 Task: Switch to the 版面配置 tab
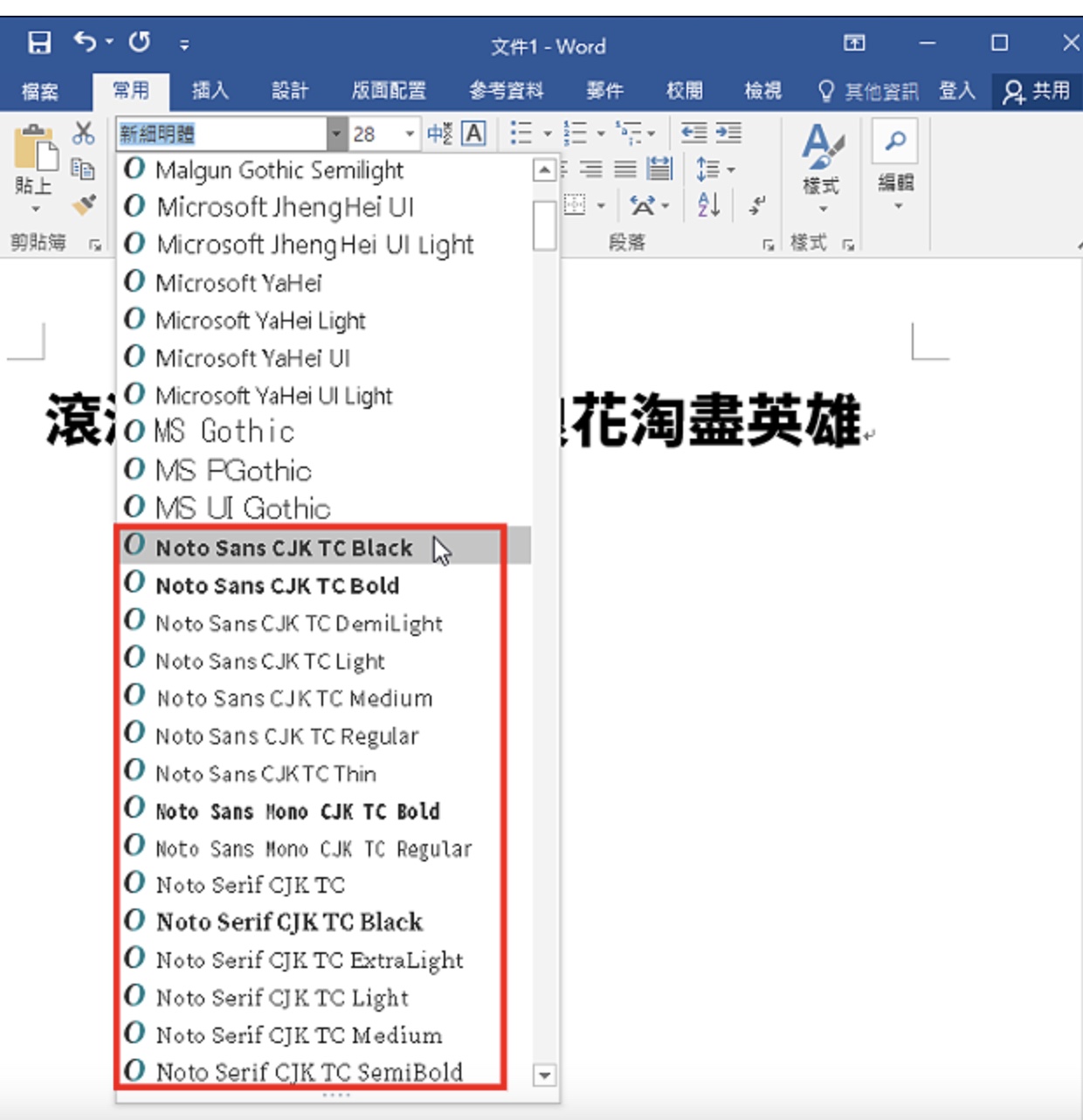click(389, 90)
